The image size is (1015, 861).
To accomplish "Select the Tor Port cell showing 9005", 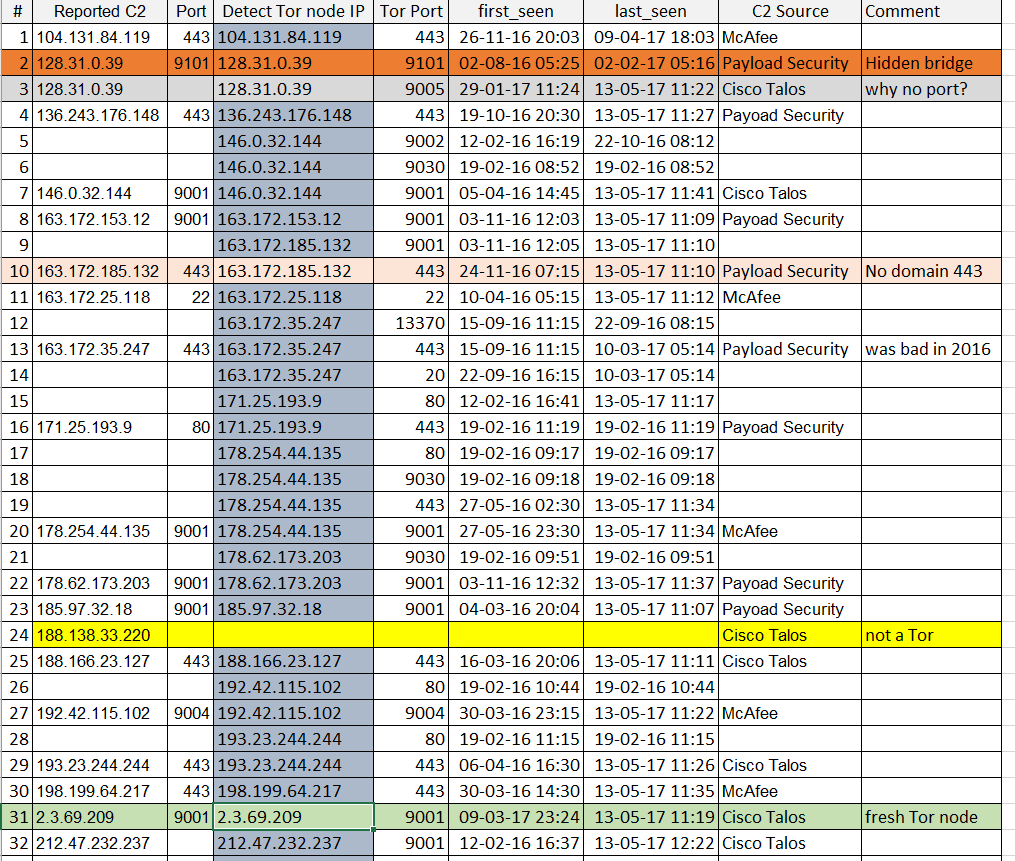I will pos(411,89).
